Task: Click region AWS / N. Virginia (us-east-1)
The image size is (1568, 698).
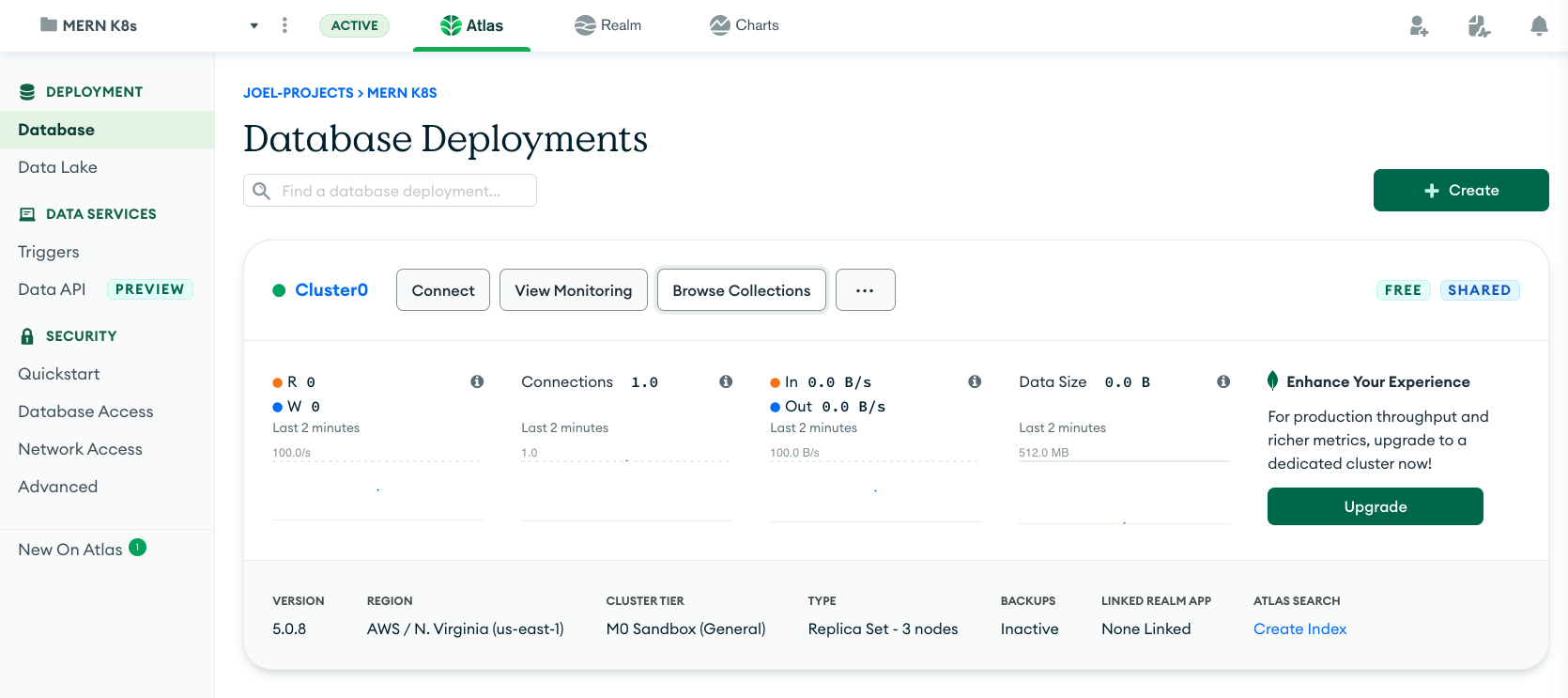Action: (466, 628)
